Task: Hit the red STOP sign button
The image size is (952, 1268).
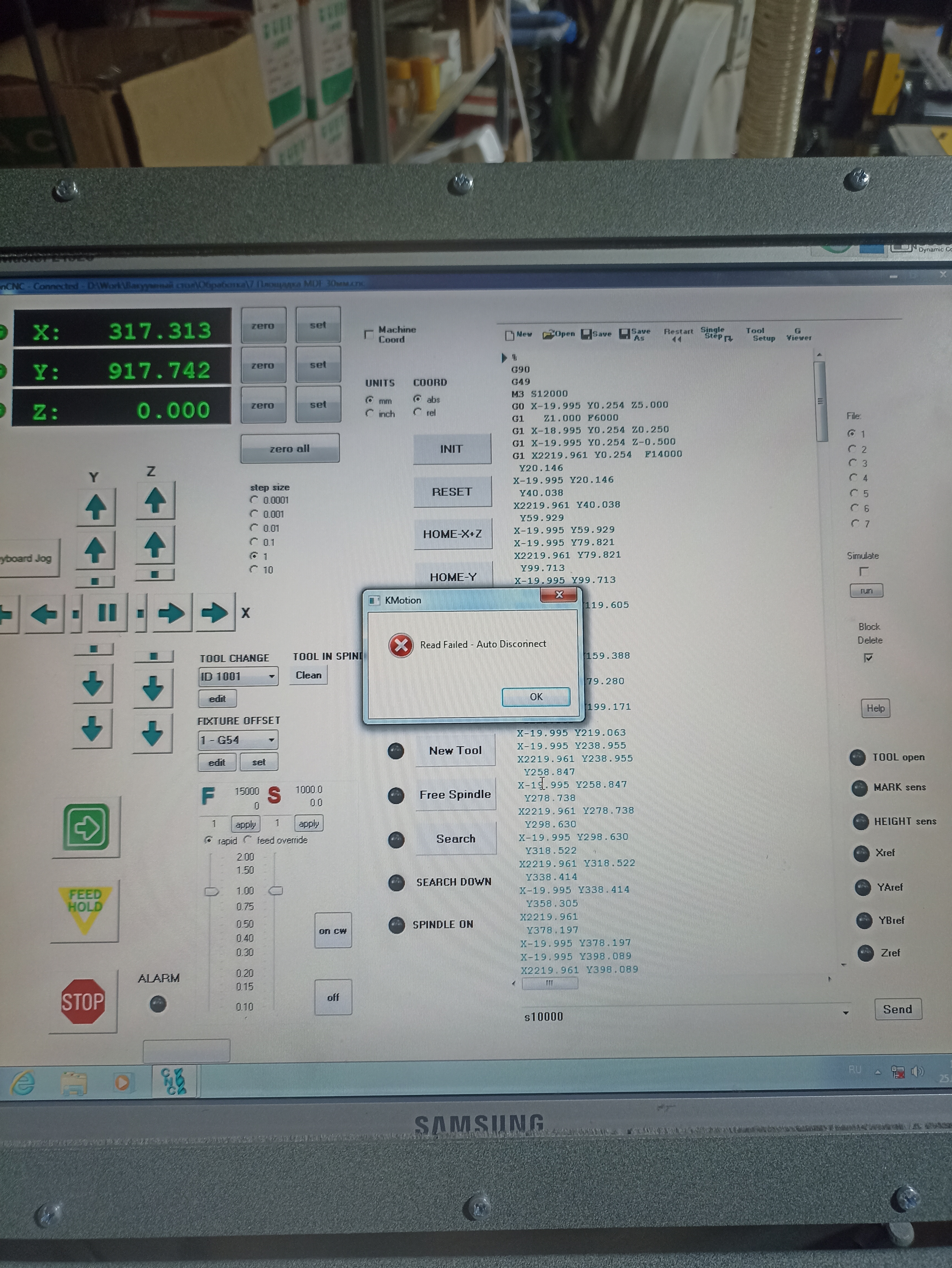Action: [x=83, y=1001]
